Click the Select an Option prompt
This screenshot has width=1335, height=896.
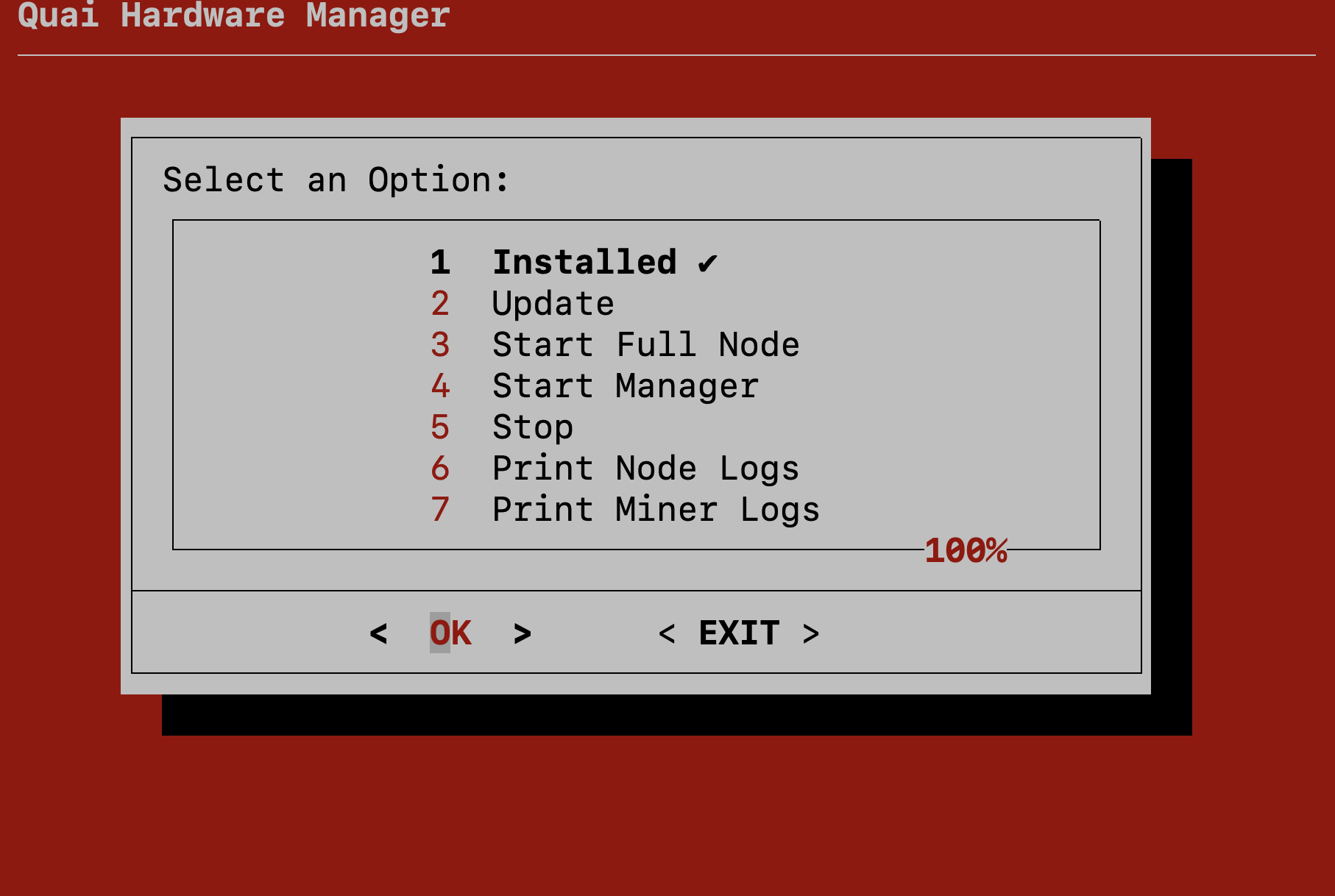336,180
